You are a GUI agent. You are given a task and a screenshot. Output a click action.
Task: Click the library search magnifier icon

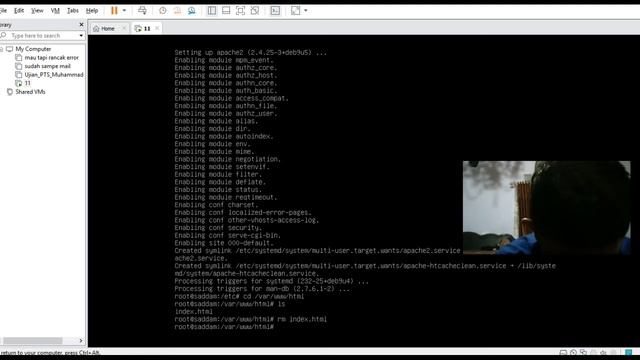pyautogui.click(x=4, y=36)
